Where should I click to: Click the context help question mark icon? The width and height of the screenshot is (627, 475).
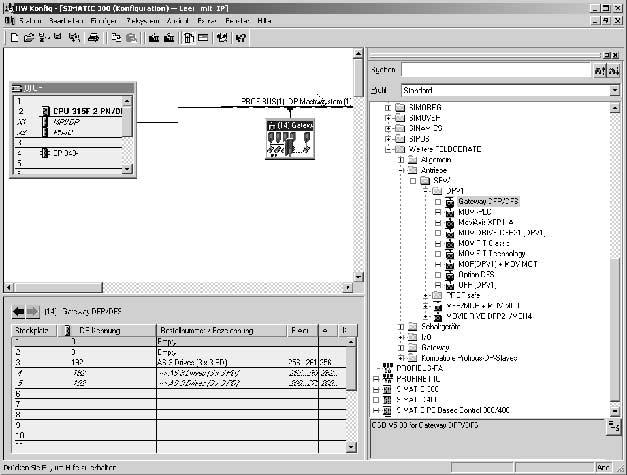coord(240,38)
